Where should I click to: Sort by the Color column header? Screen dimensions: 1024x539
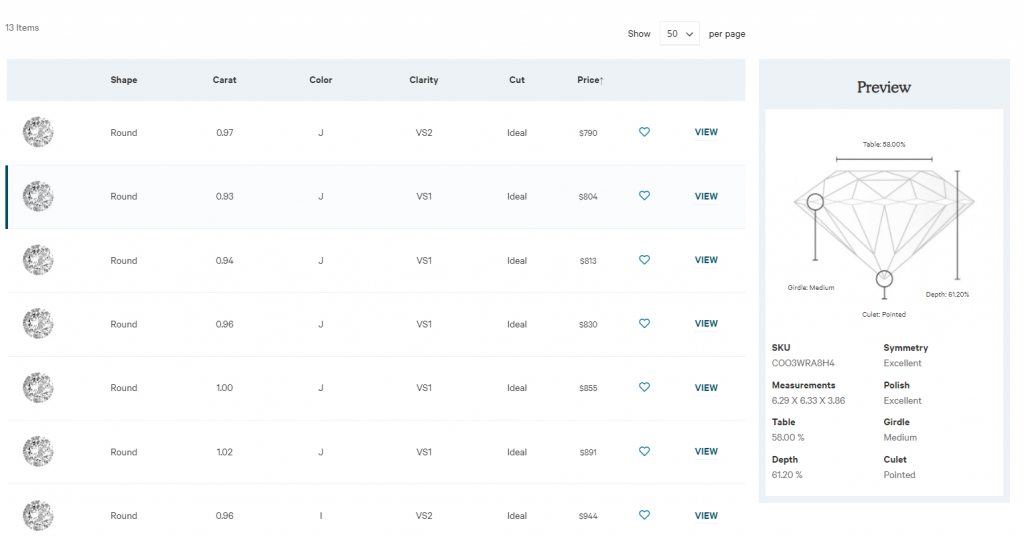(321, 80)
